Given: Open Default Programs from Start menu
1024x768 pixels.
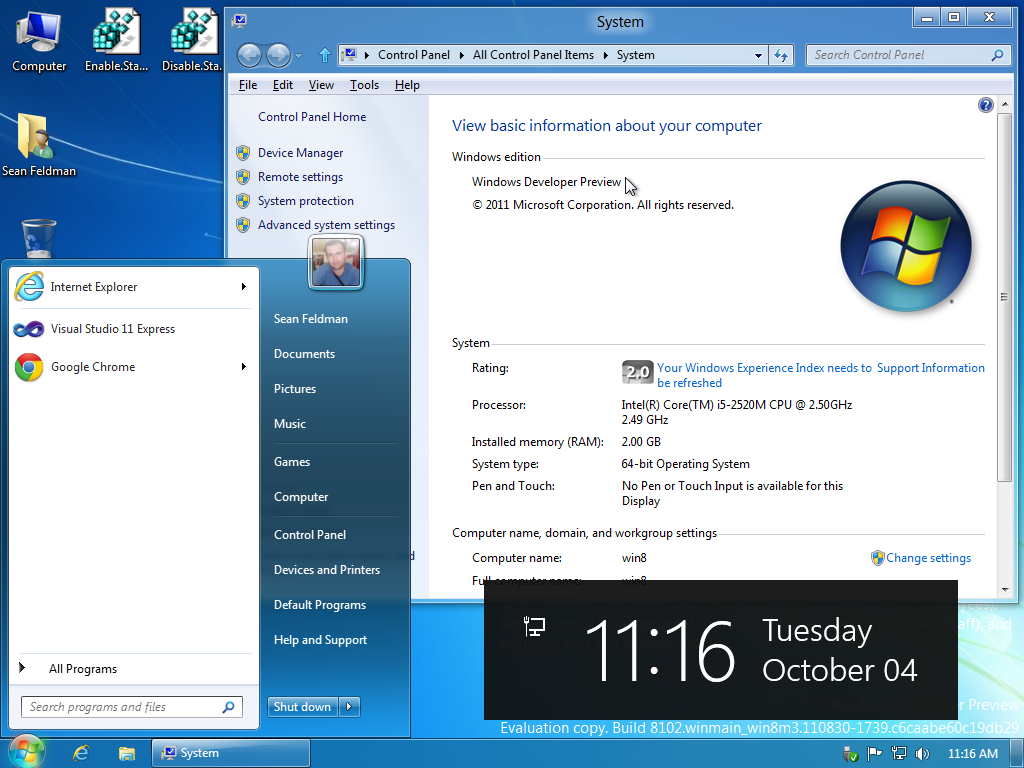Looking at the screenshot, I should pos(320,605).
